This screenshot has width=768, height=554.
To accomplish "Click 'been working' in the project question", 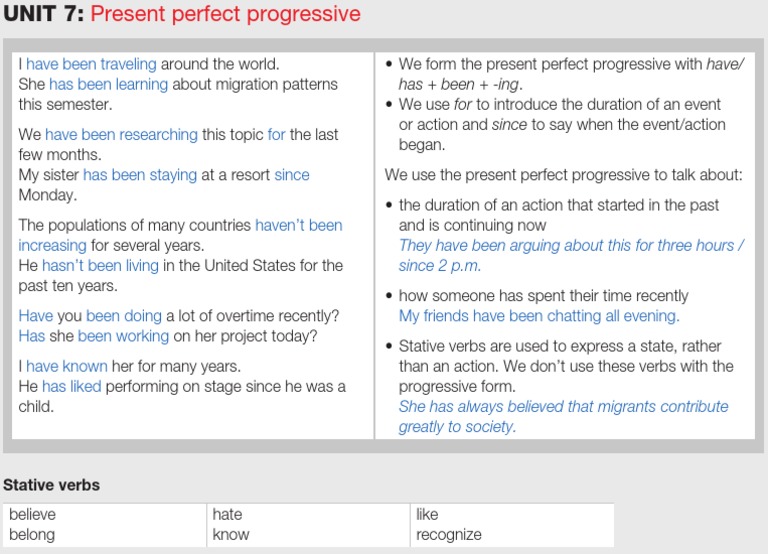I will tap(123, 336).
